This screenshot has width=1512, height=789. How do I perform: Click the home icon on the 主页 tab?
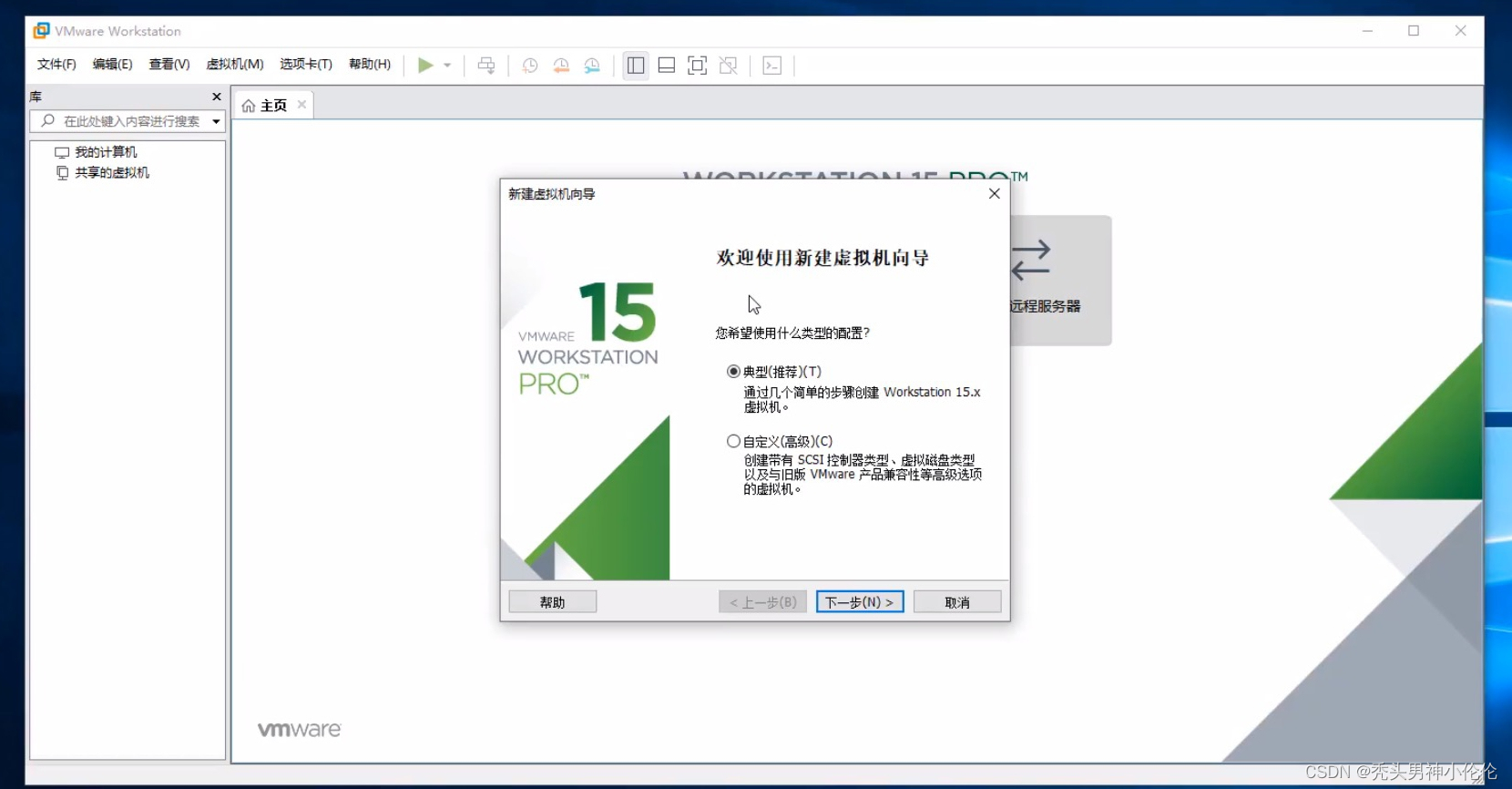[248, 106]
